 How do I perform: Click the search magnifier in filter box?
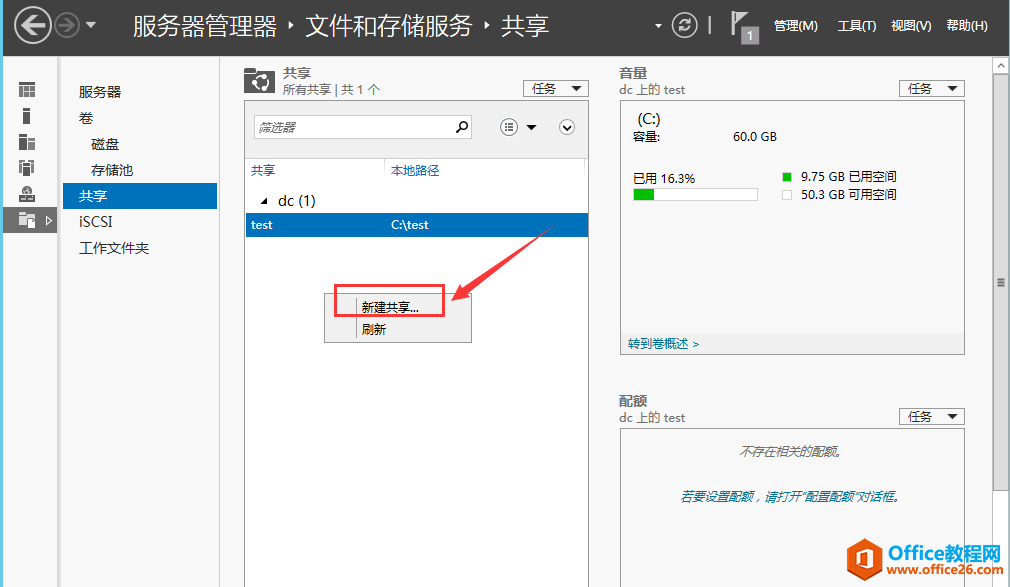pos(462,127)
